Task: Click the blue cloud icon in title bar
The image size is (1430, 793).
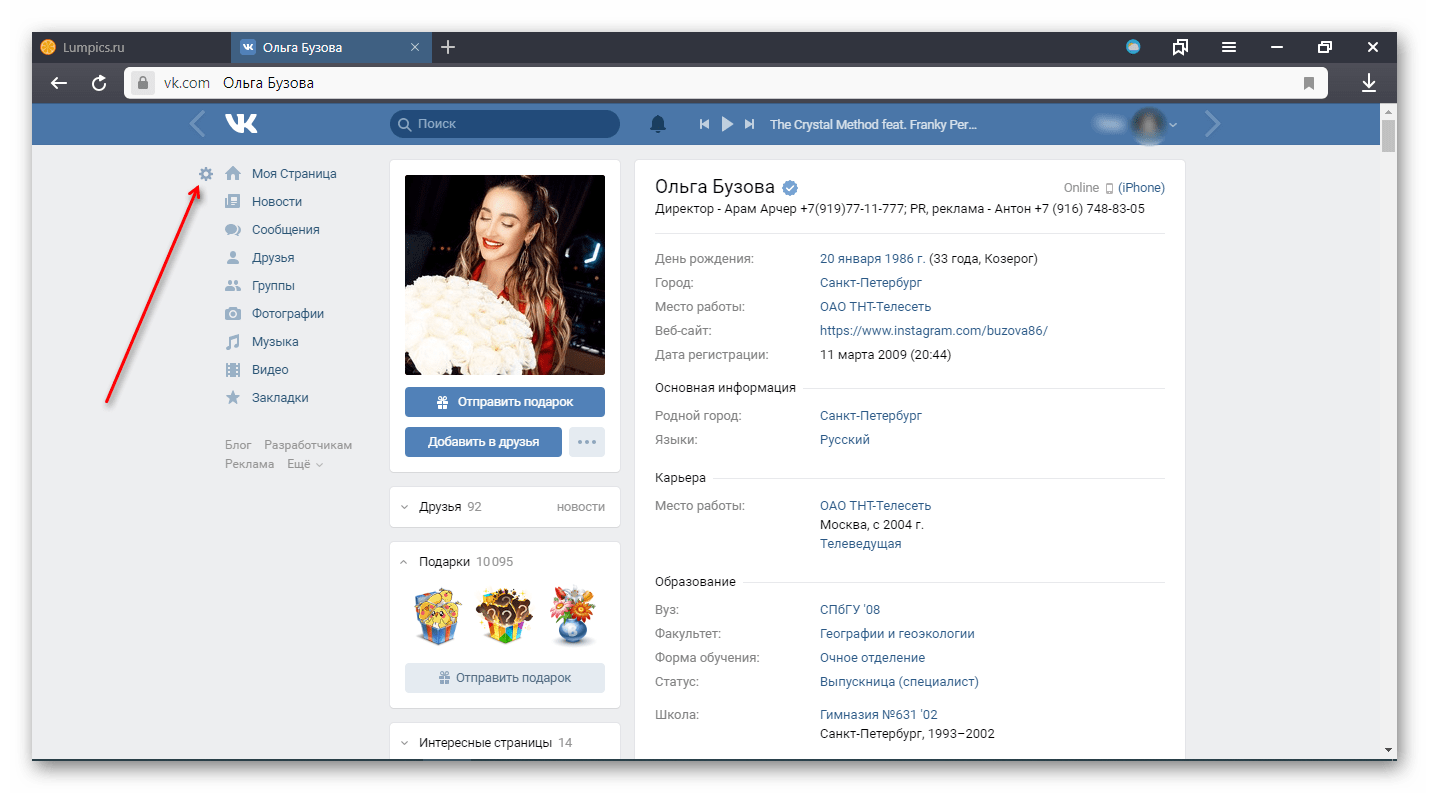Action: tap(1133, 47)
